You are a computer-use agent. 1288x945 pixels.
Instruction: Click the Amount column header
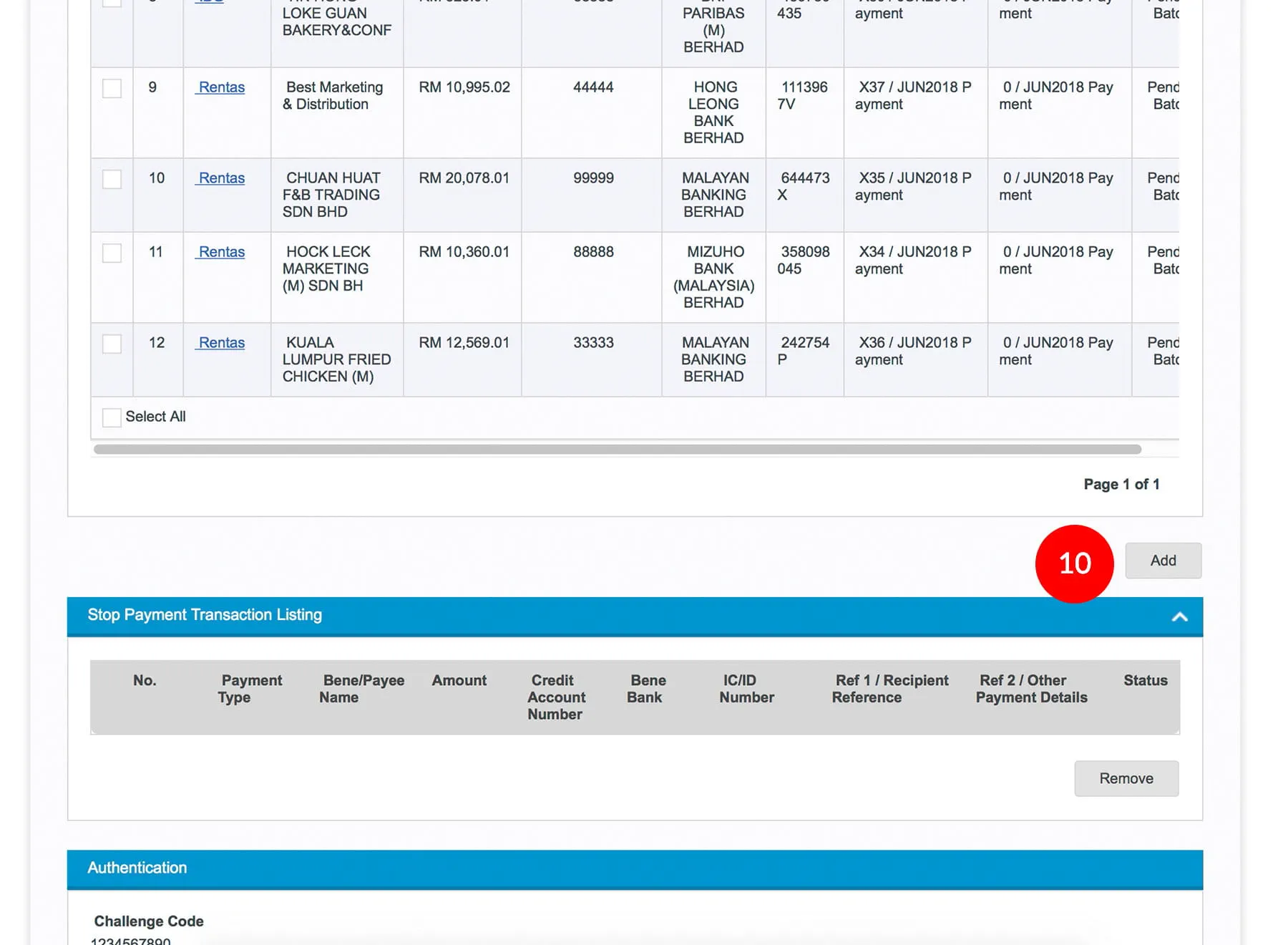[459, 681]
